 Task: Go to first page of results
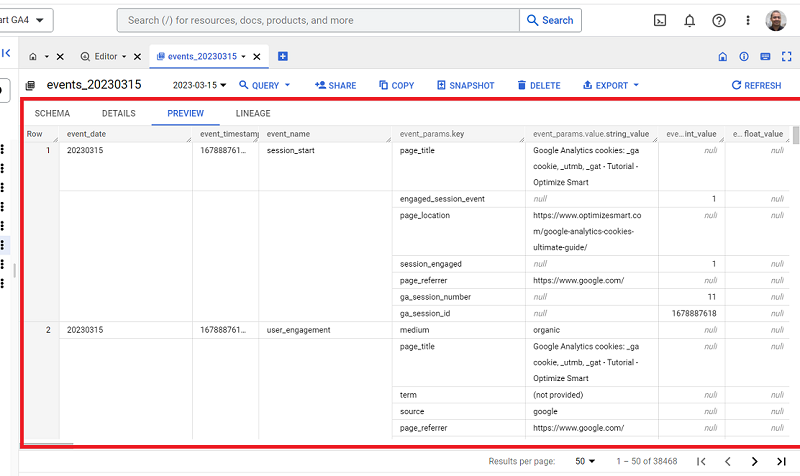702,461
